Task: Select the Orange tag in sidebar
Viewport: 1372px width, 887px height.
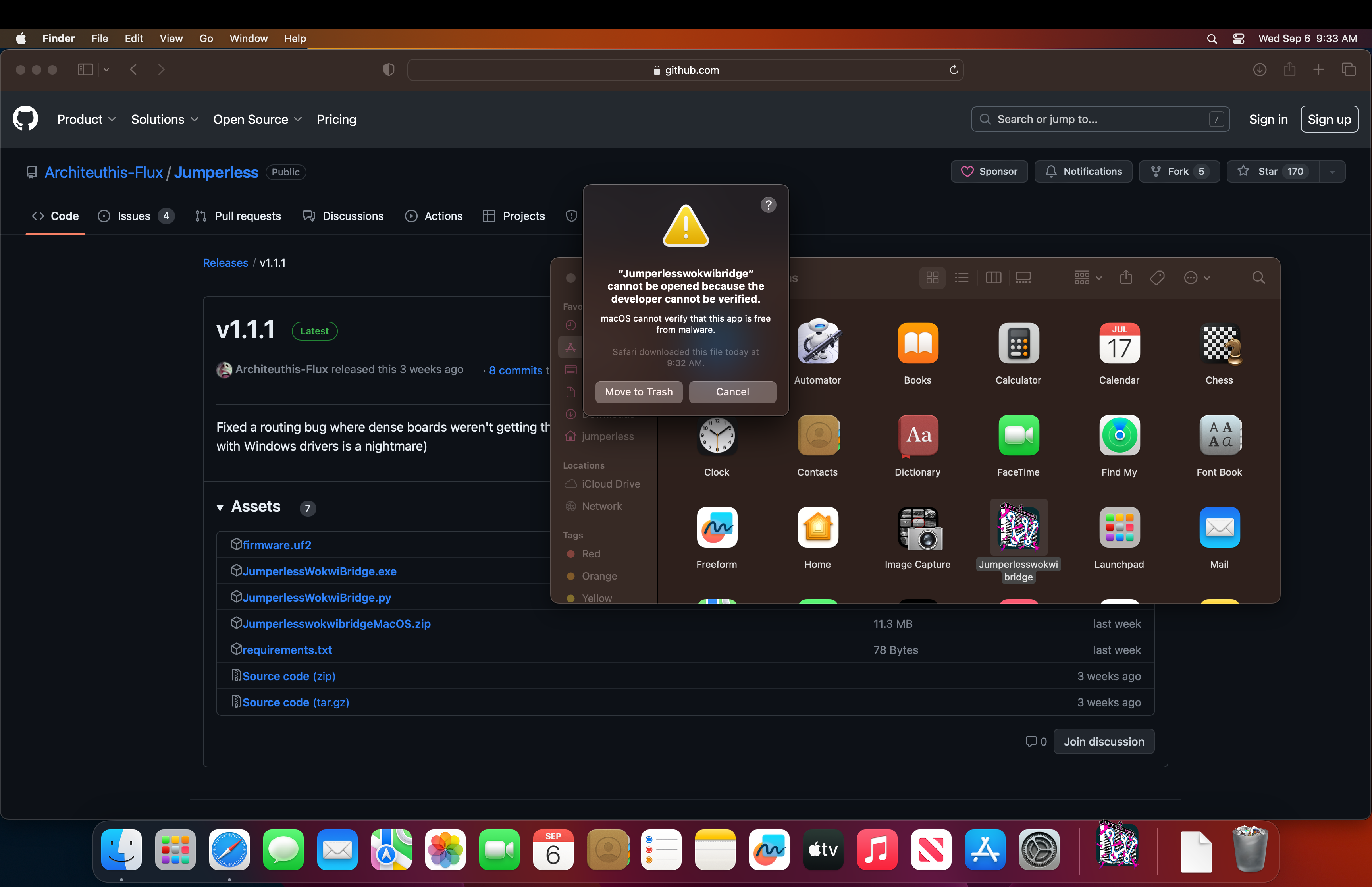Action: tap(599, 576)
